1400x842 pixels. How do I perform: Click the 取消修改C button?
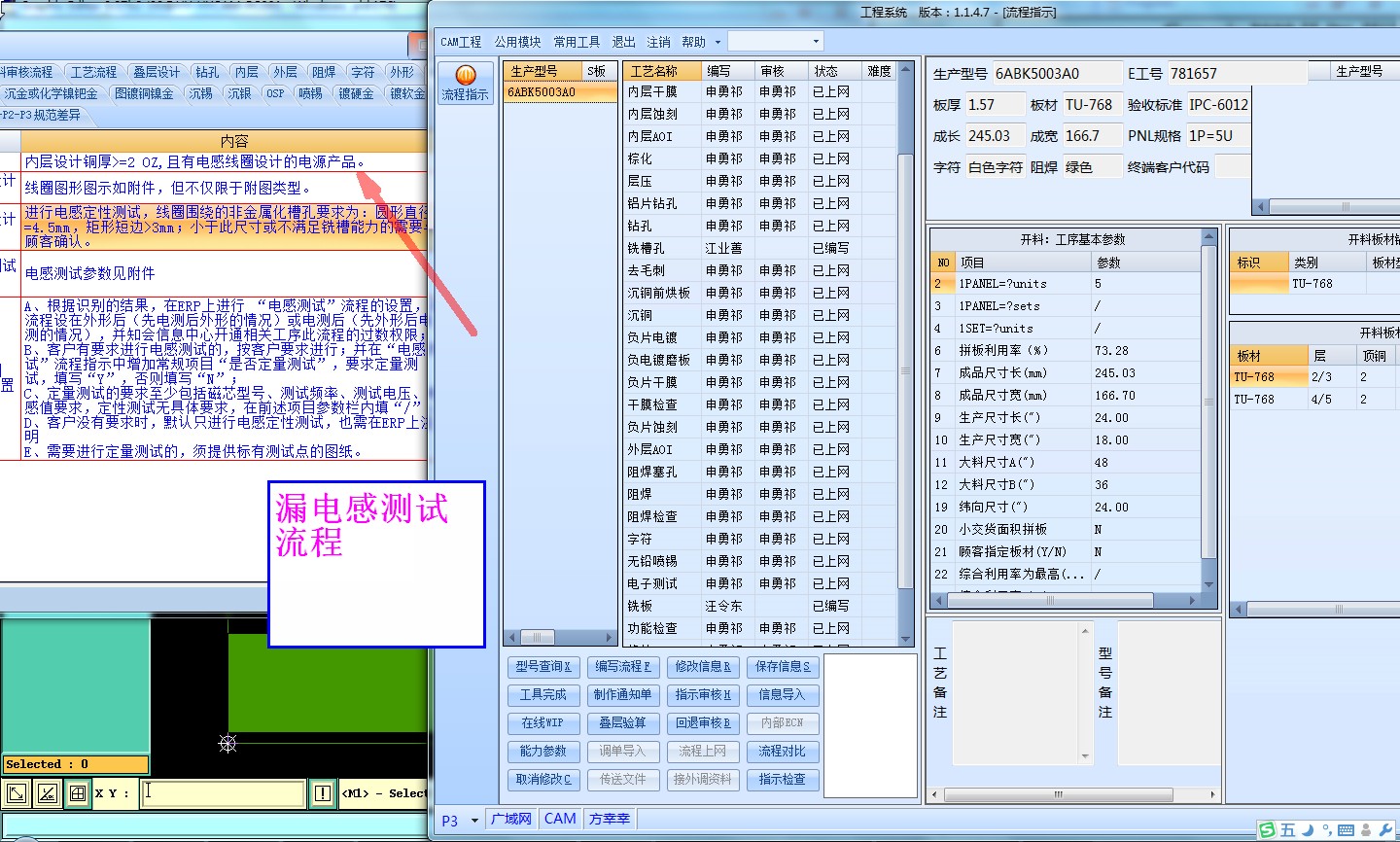[543, 779]
